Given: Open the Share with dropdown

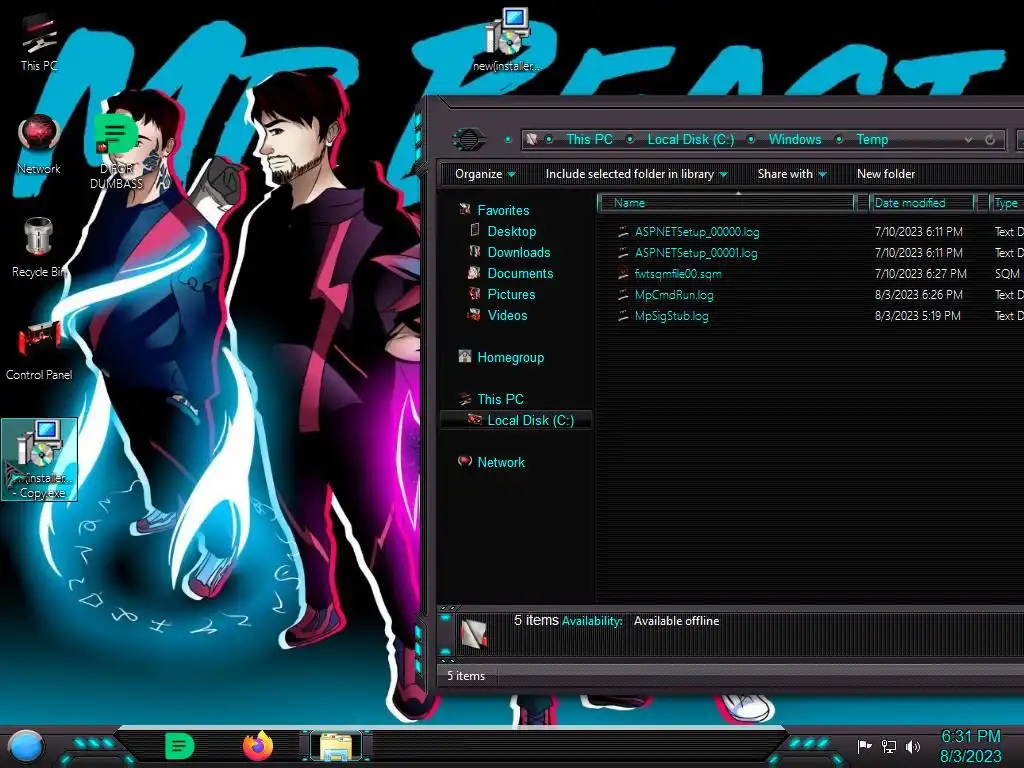Looking at the screenshot, I should [x=792, y=174].
